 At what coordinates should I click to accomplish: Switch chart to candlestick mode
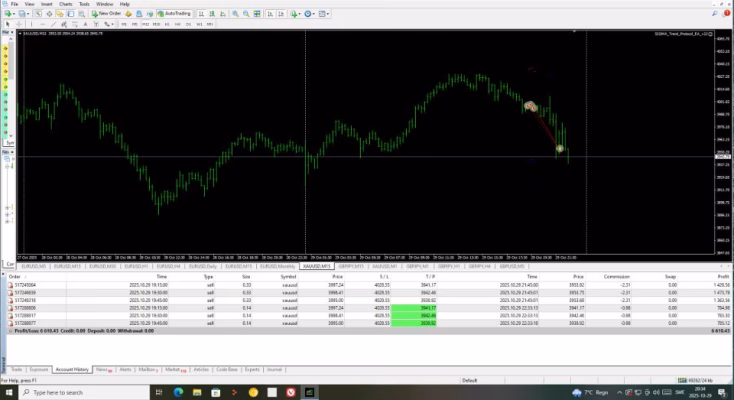click(212, 14)
